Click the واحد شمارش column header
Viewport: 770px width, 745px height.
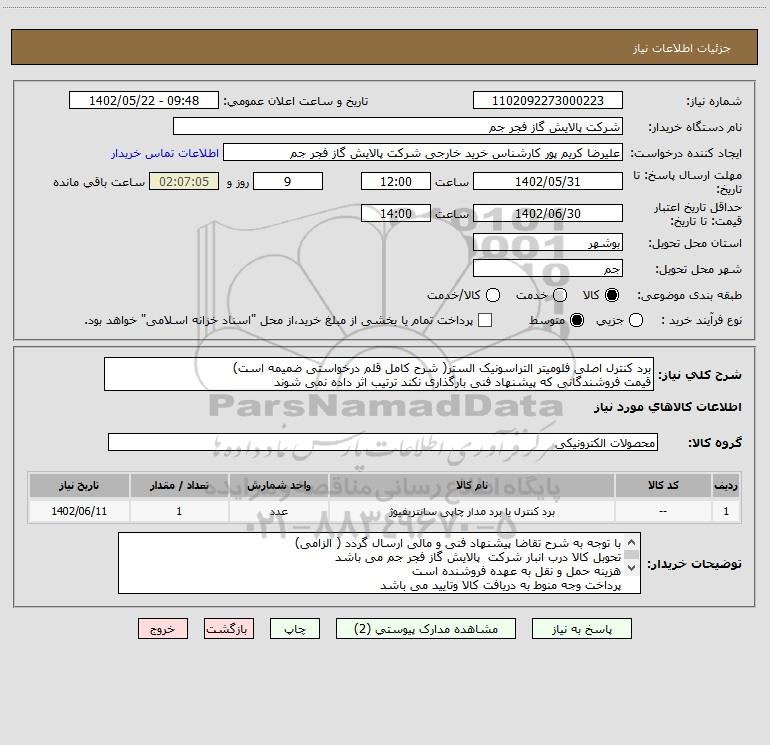pyautogui.click(x=278, y=485)
